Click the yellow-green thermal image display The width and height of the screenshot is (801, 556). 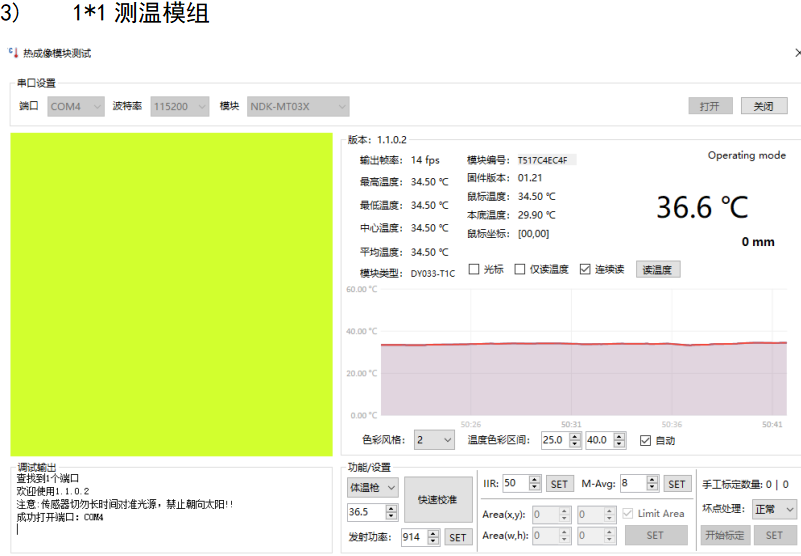[171, 295]
